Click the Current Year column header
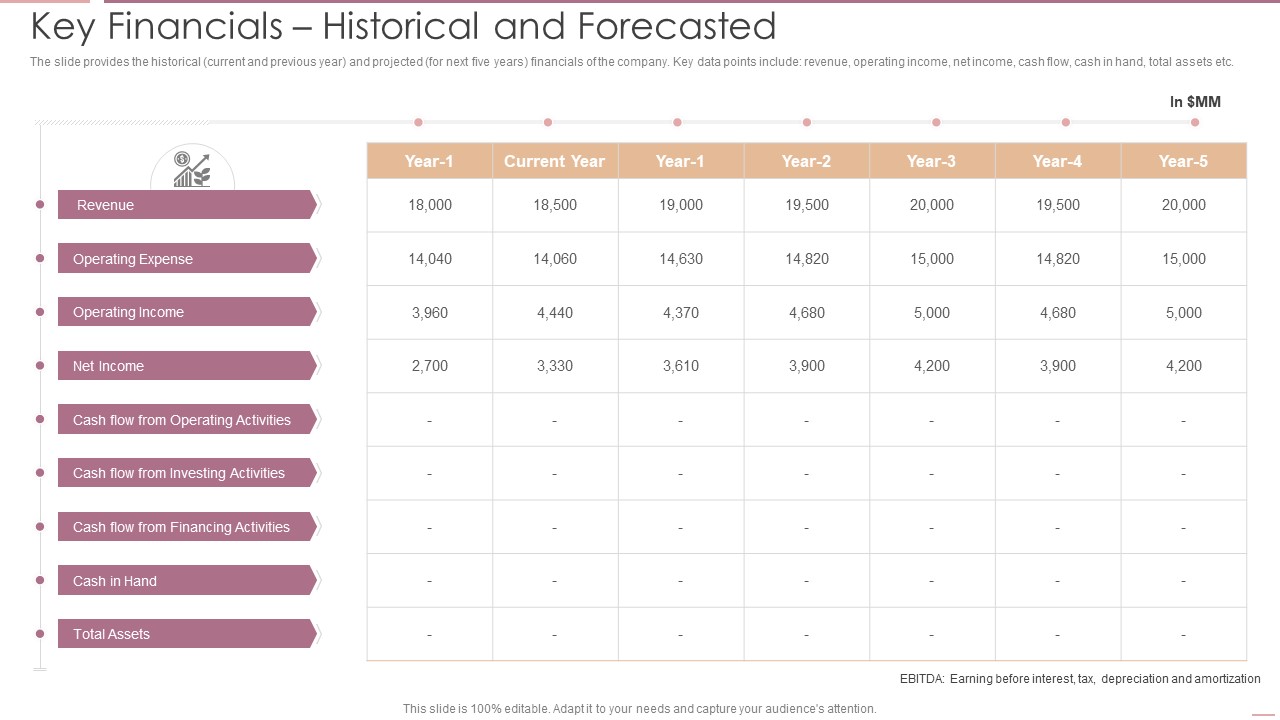This screenshot has width=1280, height=720. [555, 161]
